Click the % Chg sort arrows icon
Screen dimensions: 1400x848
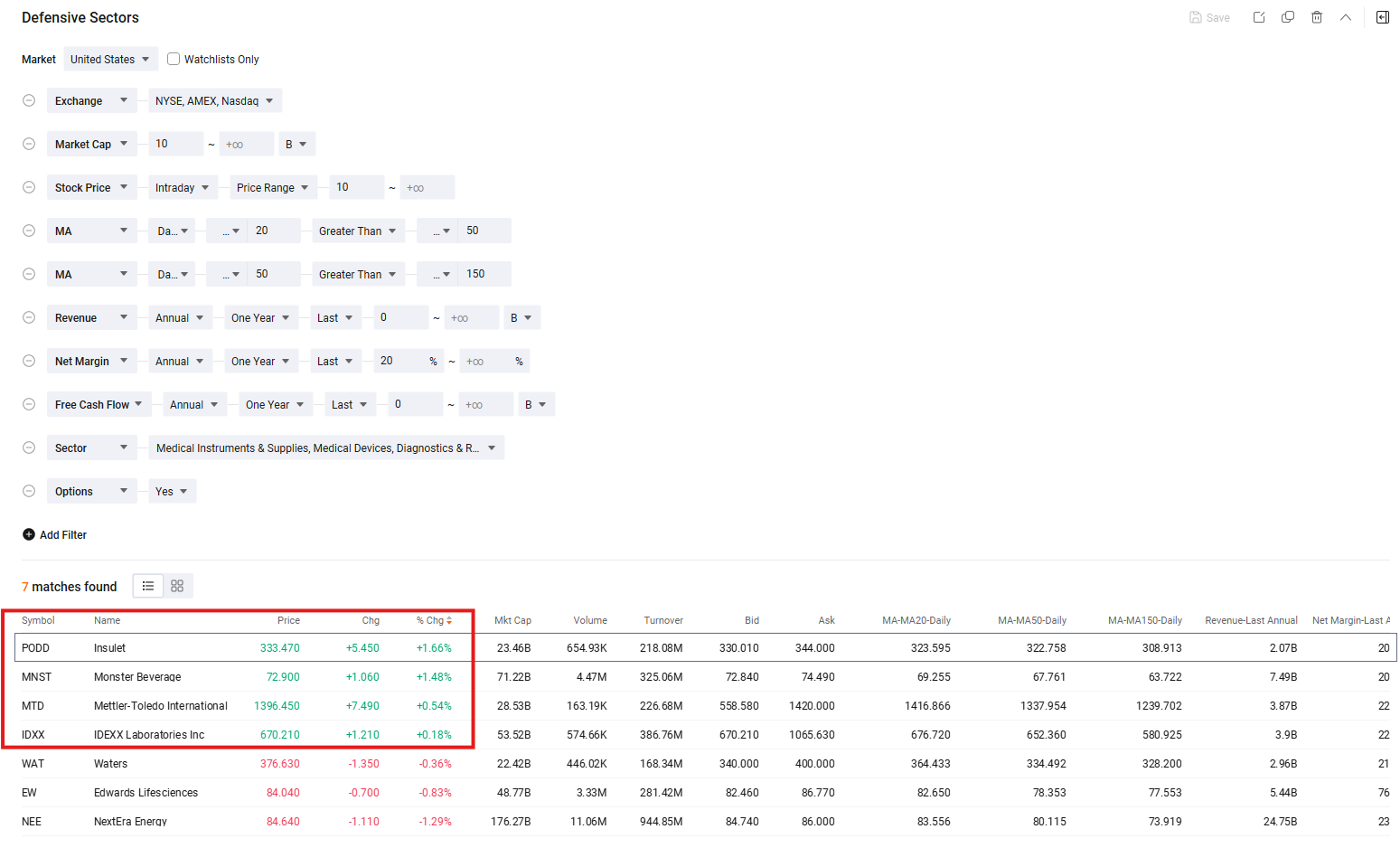pyautogui.click(x=449, y=620)
